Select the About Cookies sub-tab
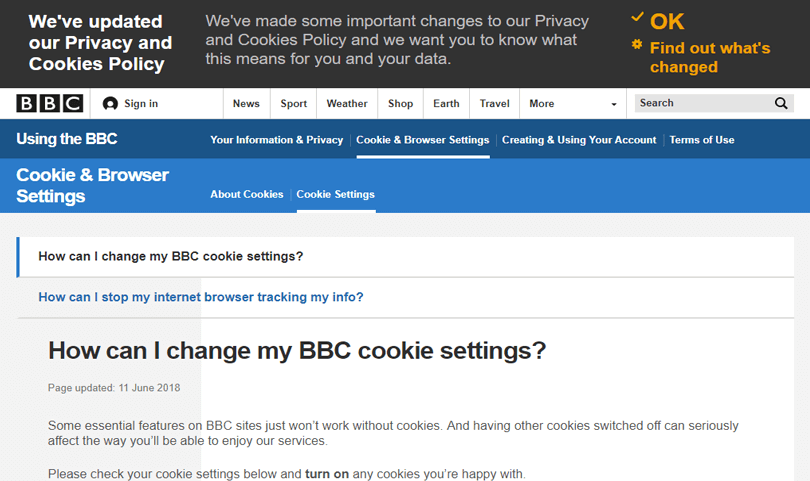 [246, 194]
